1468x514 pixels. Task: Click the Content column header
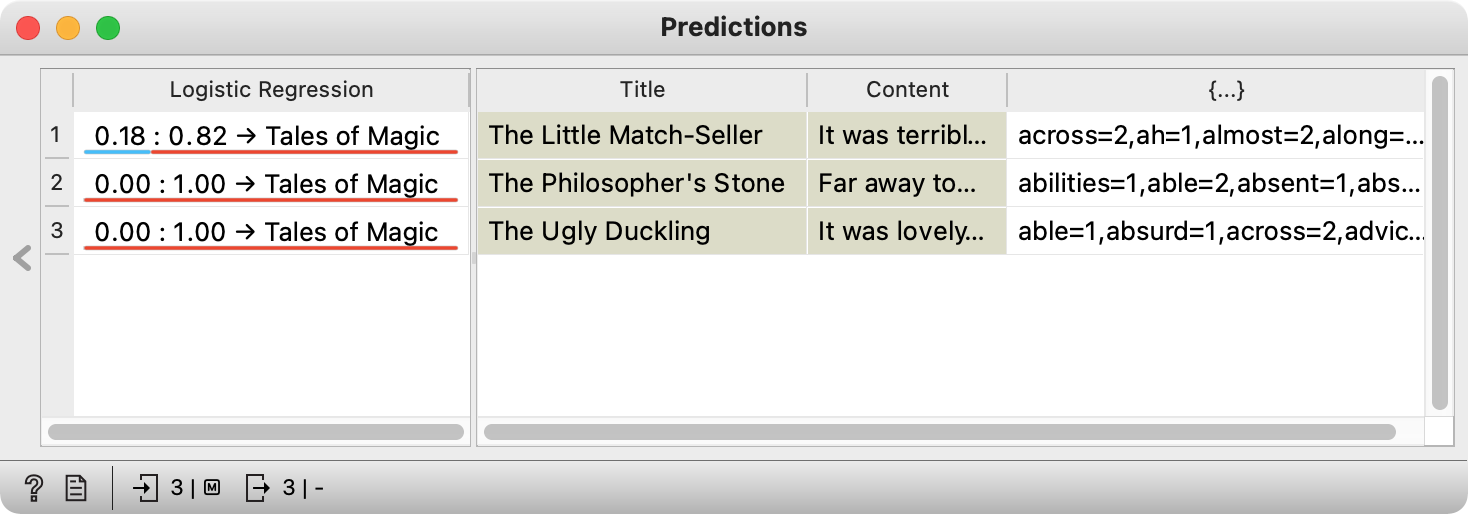(x=907, y=89)
